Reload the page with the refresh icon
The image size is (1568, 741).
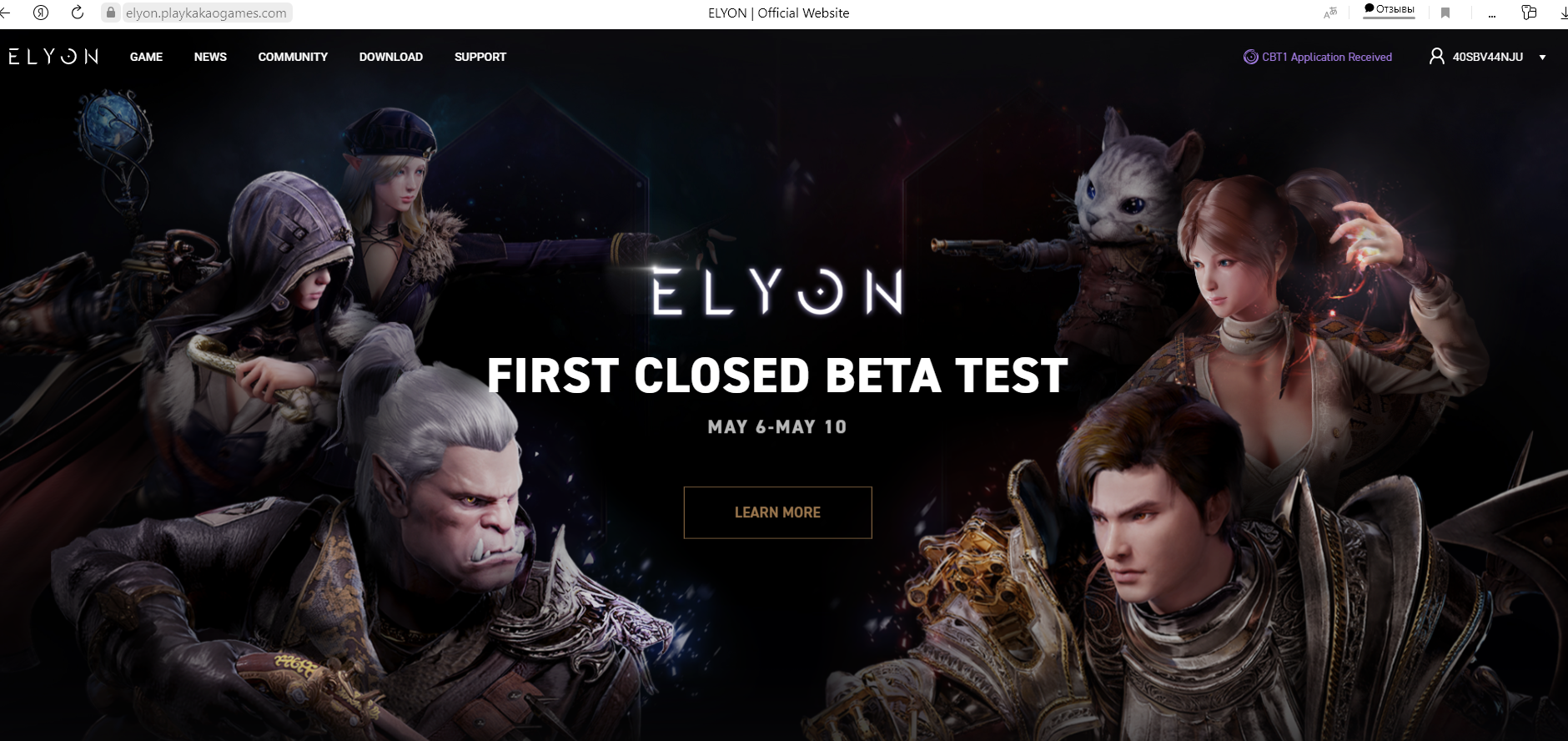(x=78, y=13)
